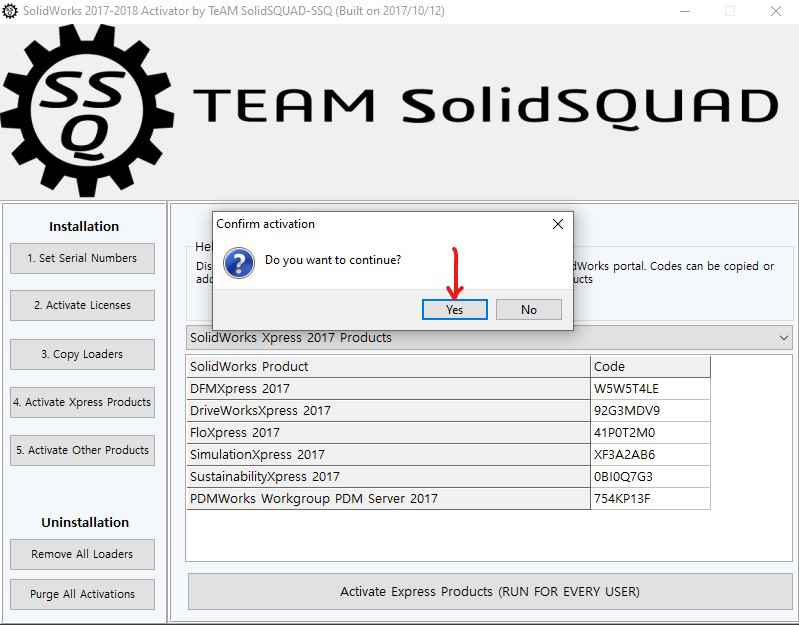Select the Activate Licenses step
Viewport: 799px width, 625px height.
[x=82, y=306]
